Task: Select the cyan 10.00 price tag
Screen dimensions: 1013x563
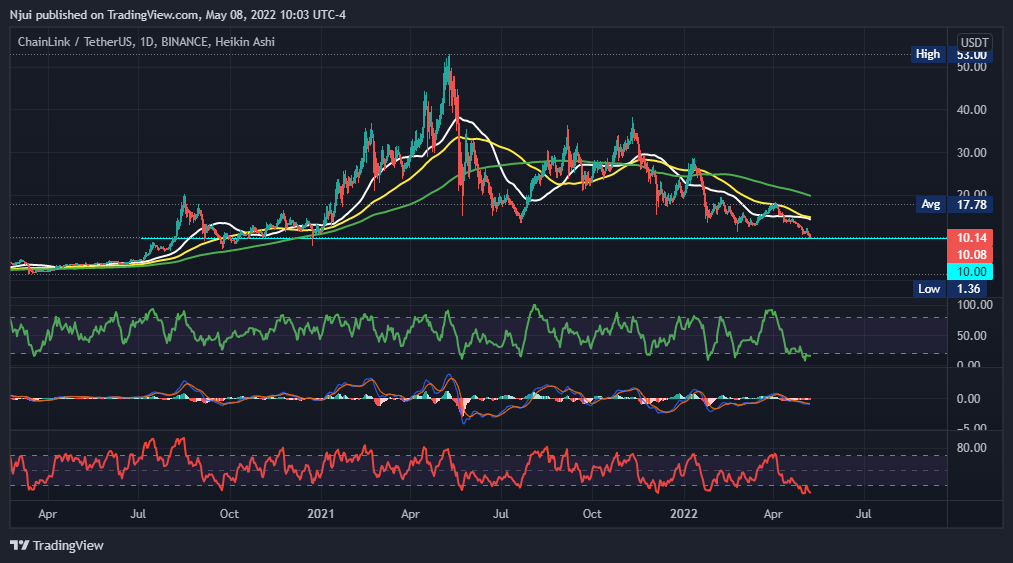Action: pyautogui.click(x=974, y=271)
